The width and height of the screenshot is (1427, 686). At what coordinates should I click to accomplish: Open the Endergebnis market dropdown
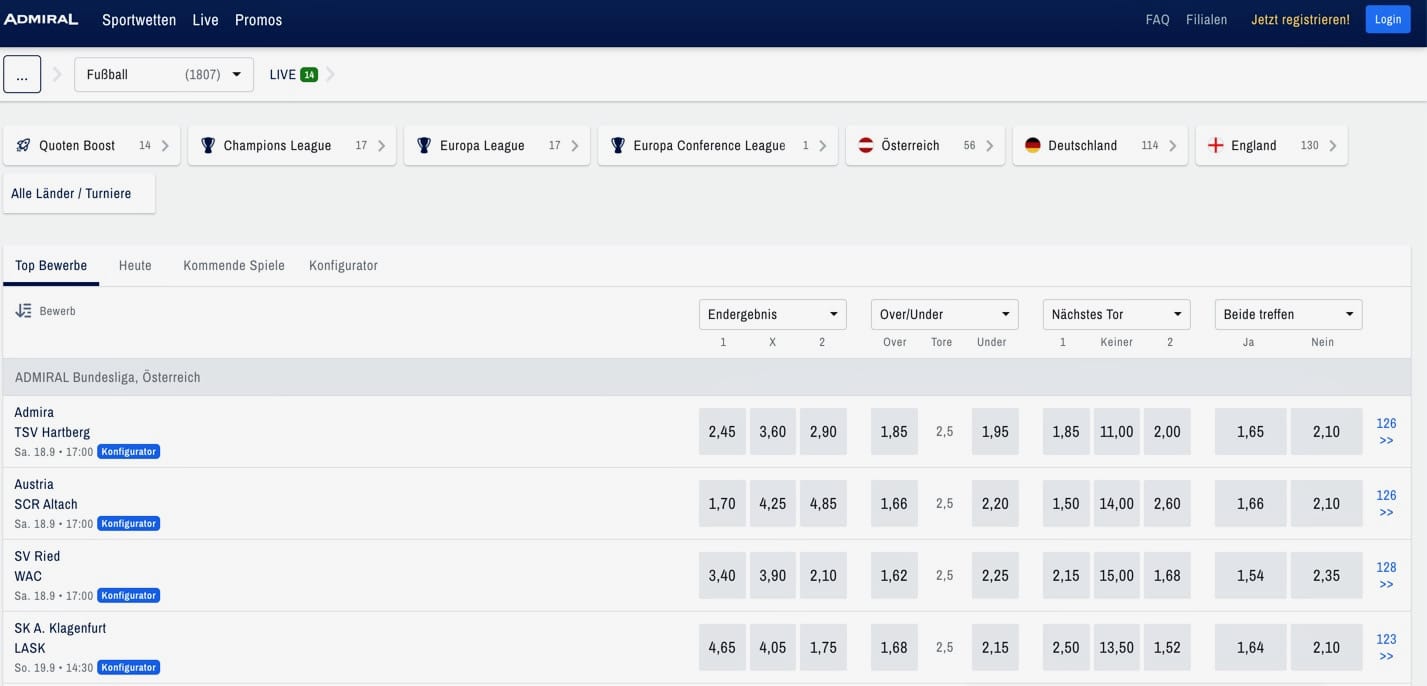pyautogui.click(x=773, y=314)
